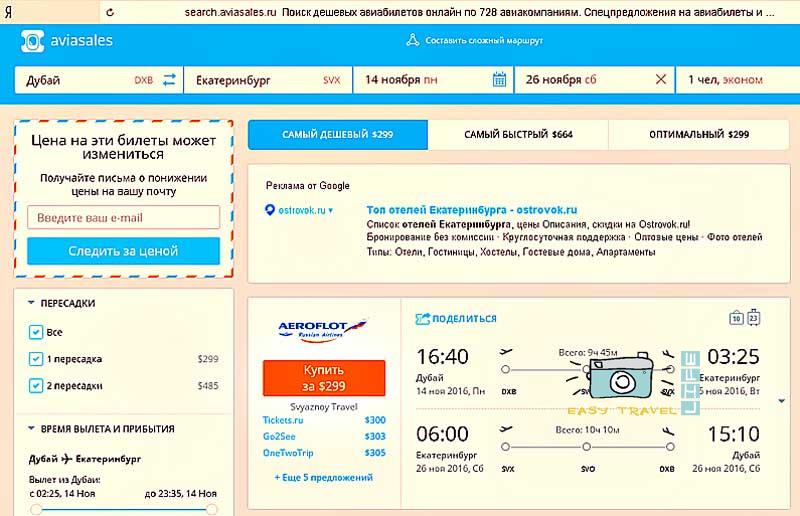
Task: Open Go2See offer for $303
Action: [x=324, y=436]
